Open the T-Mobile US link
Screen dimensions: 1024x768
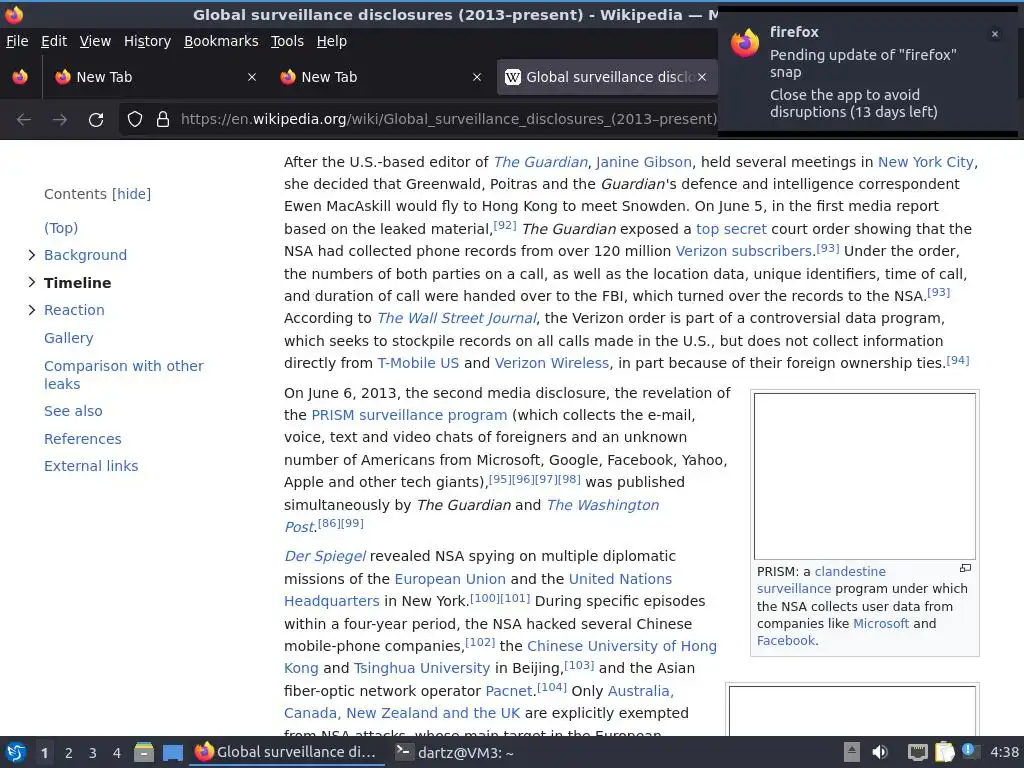[418, 363]
